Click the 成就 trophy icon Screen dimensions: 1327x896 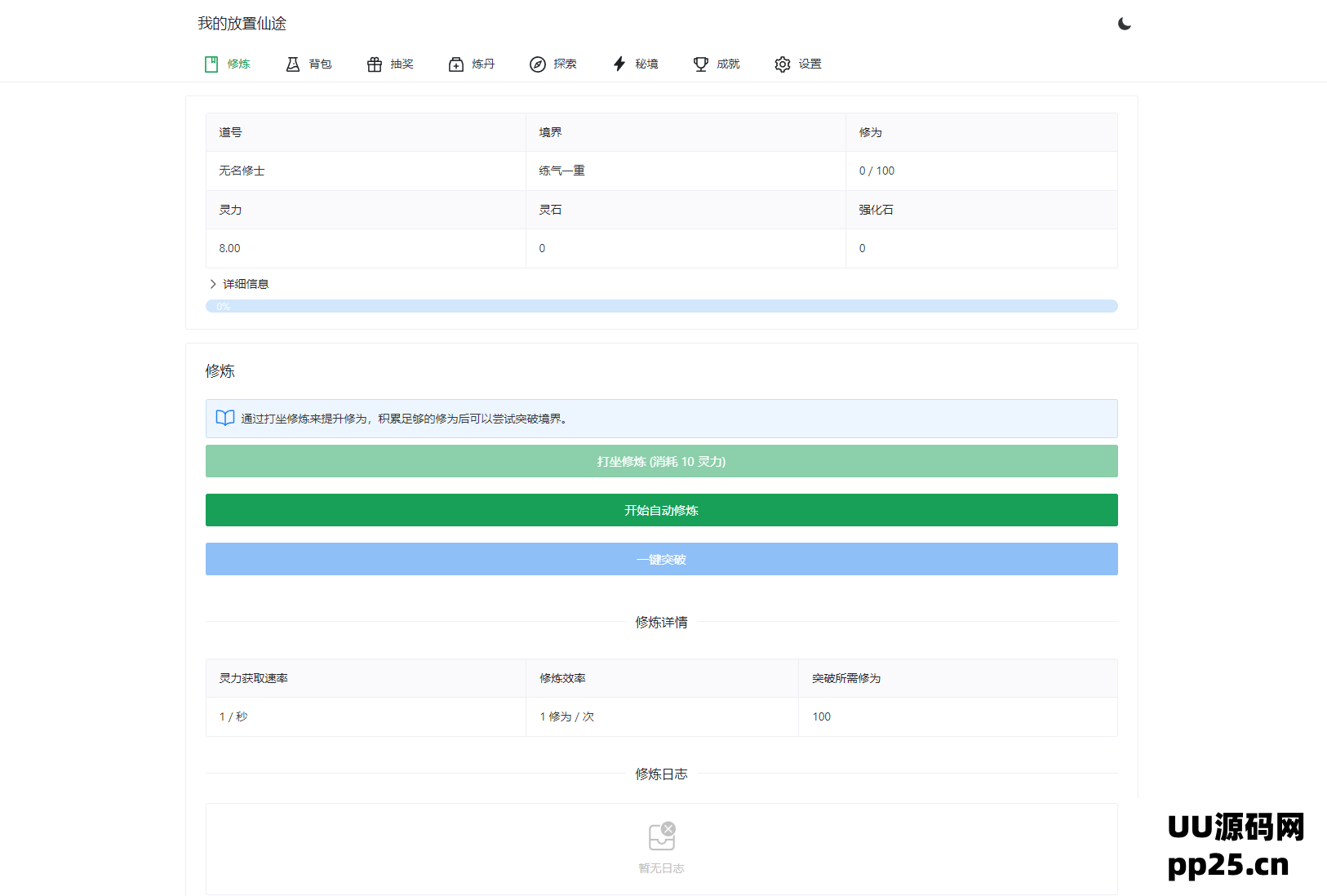701,64
